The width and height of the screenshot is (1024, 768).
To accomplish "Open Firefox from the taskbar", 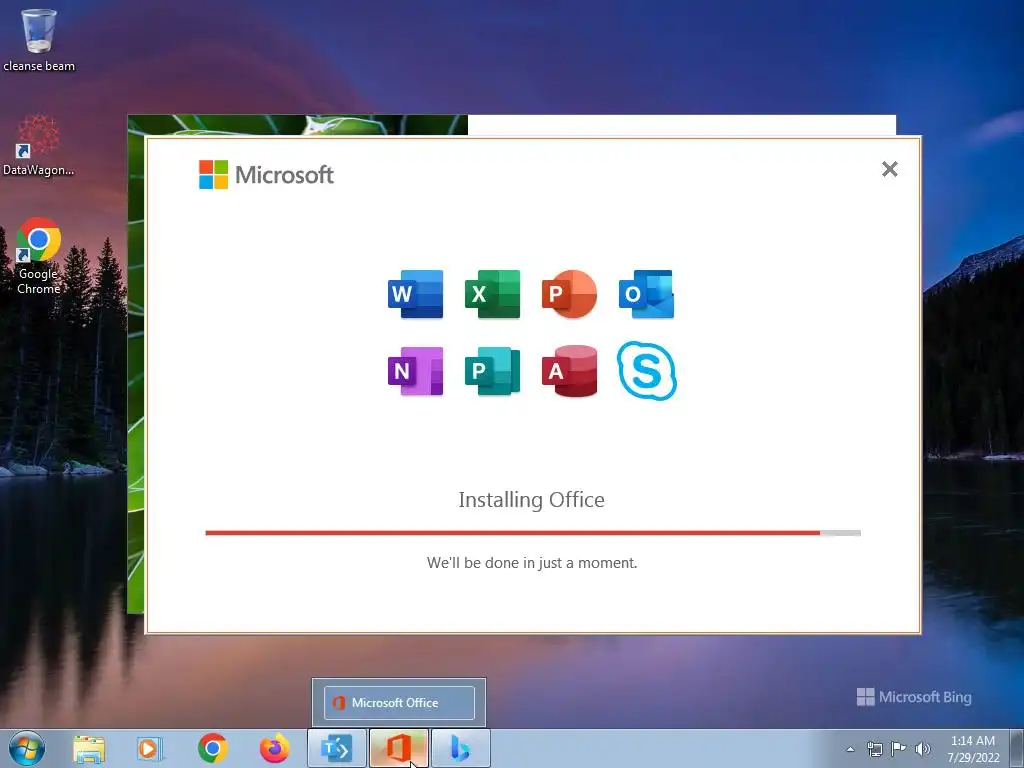I will (274, 748).
